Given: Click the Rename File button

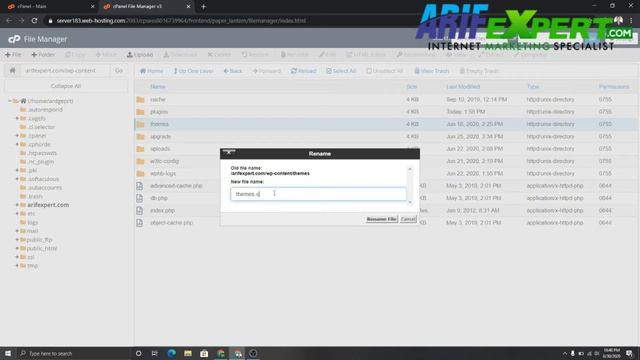Looking at the screenshot, I should (381, 219).
